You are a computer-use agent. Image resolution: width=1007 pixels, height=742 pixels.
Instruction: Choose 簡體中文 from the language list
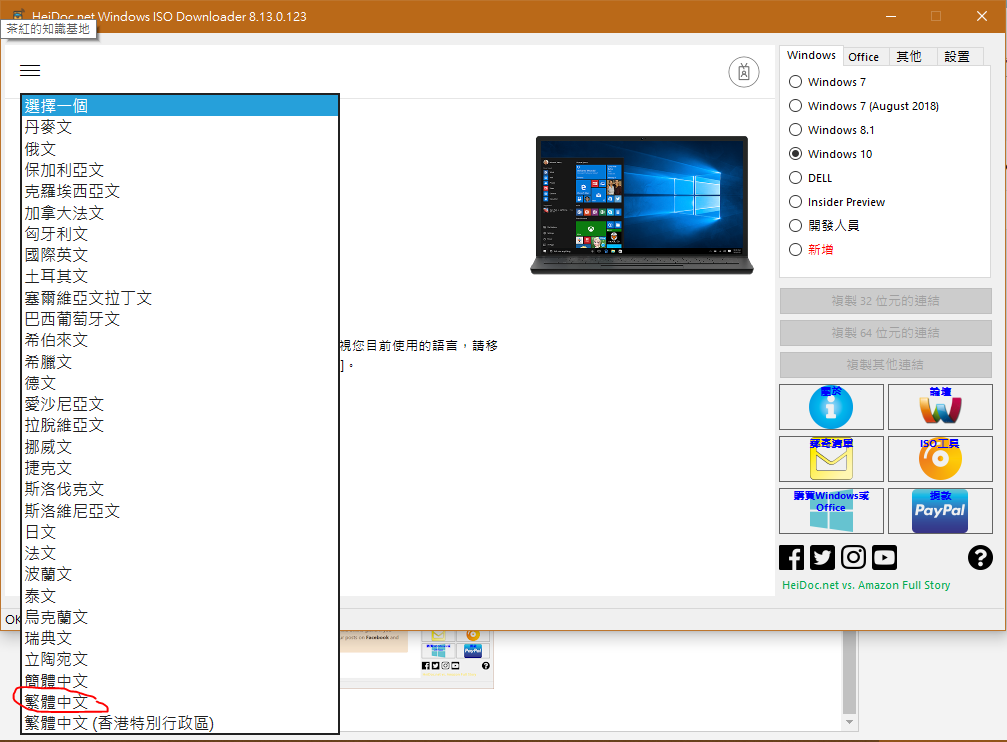coord(180,681)
